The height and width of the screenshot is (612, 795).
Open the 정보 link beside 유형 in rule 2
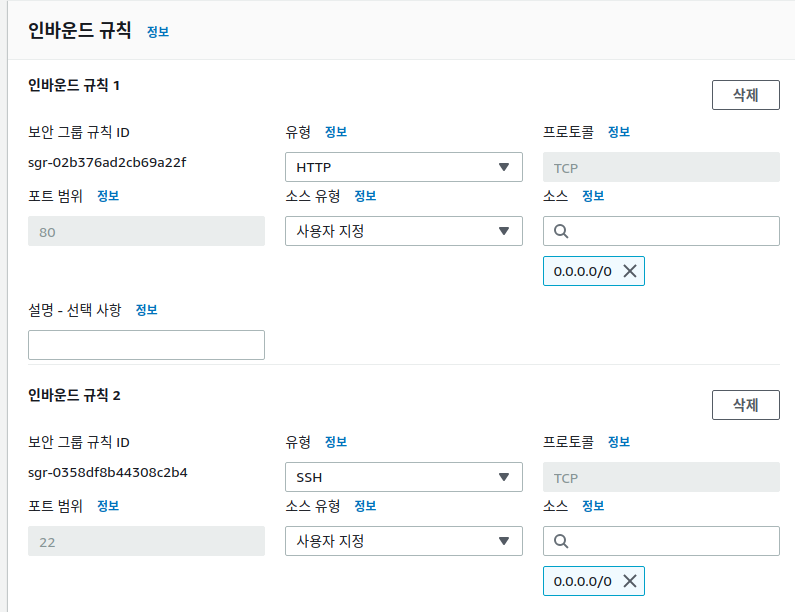pyautogui.click(x=336, y=442)
